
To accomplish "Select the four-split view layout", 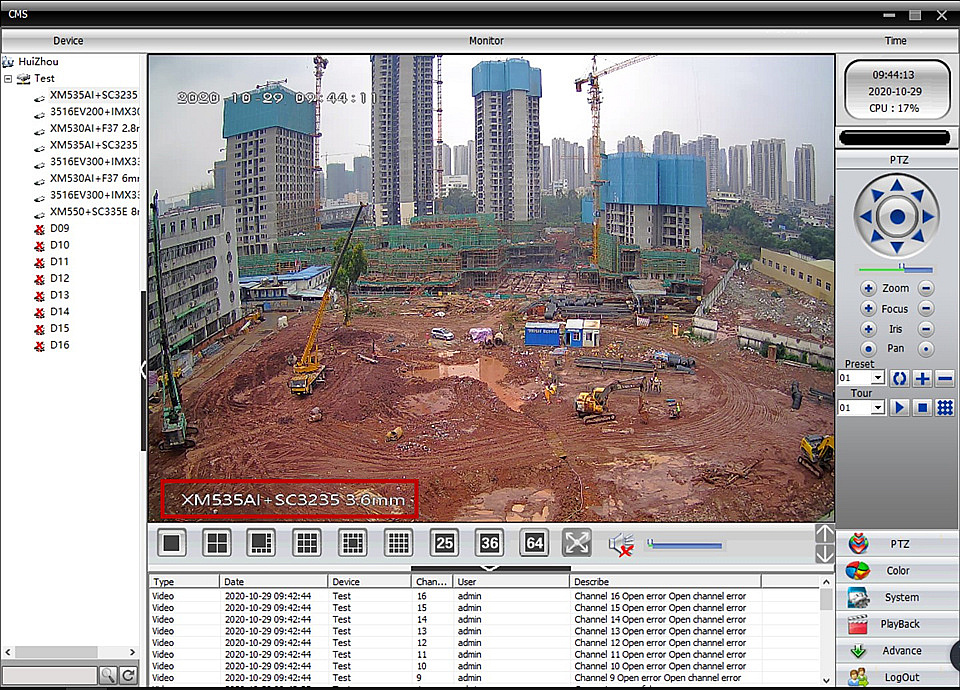I will click(x=217, y=543).
